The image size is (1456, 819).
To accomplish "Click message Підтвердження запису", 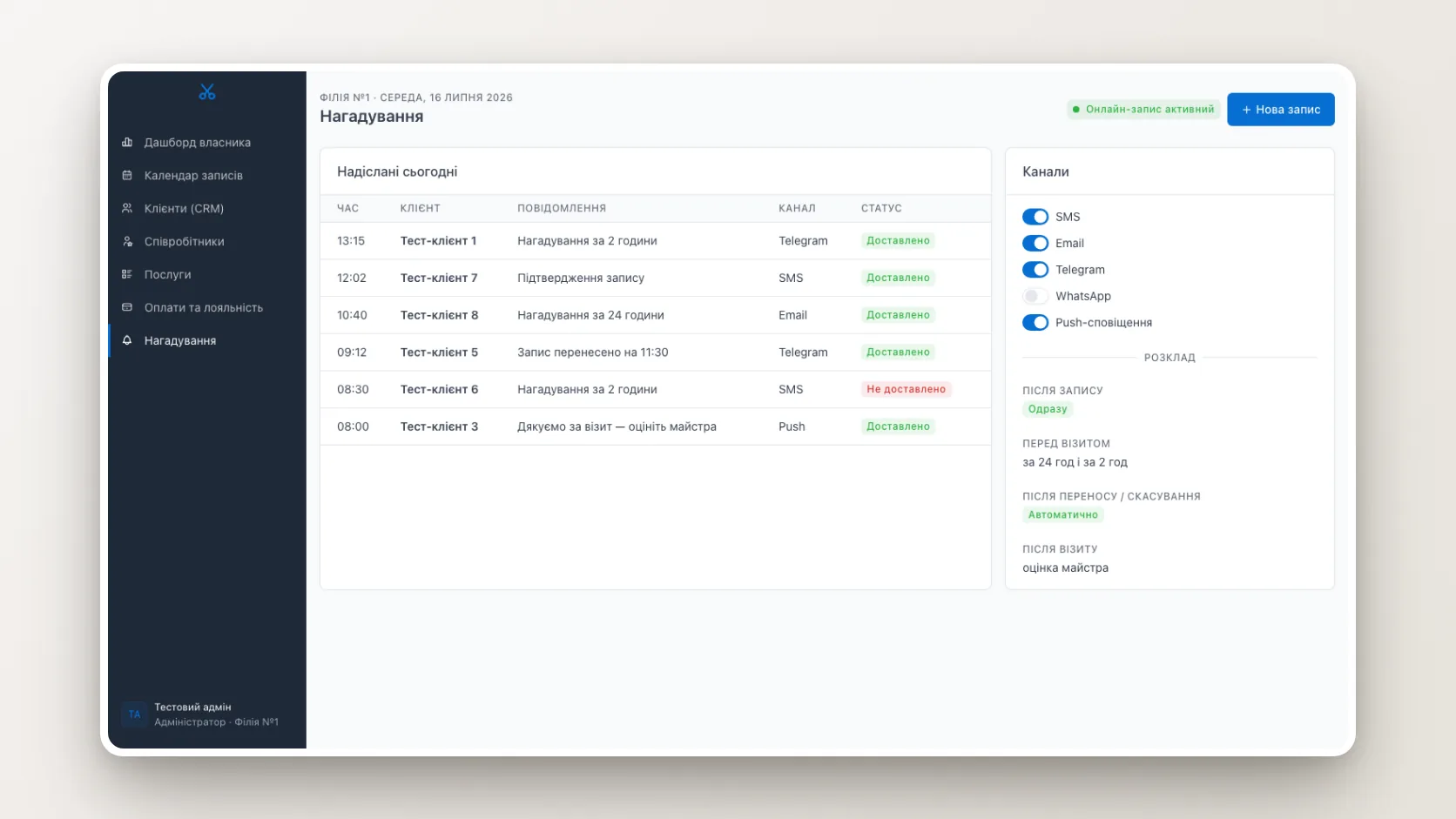I will [x=581, y=278].
